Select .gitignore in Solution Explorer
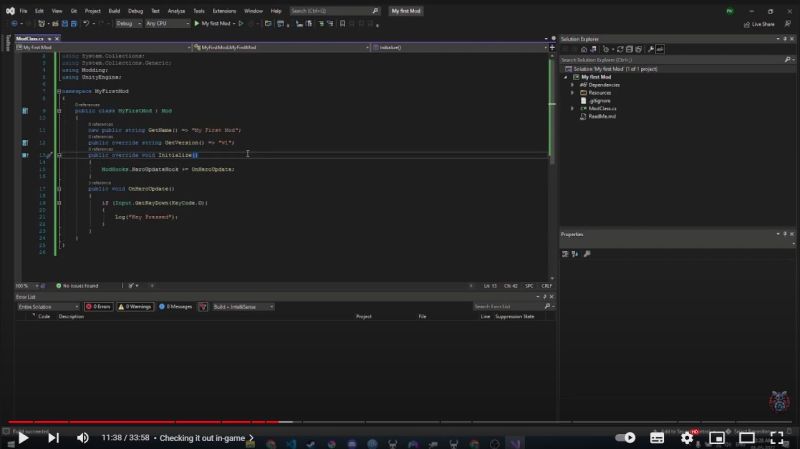Image resolution: width=800 pixels, height=449 pixels. (x=599, y=101)
